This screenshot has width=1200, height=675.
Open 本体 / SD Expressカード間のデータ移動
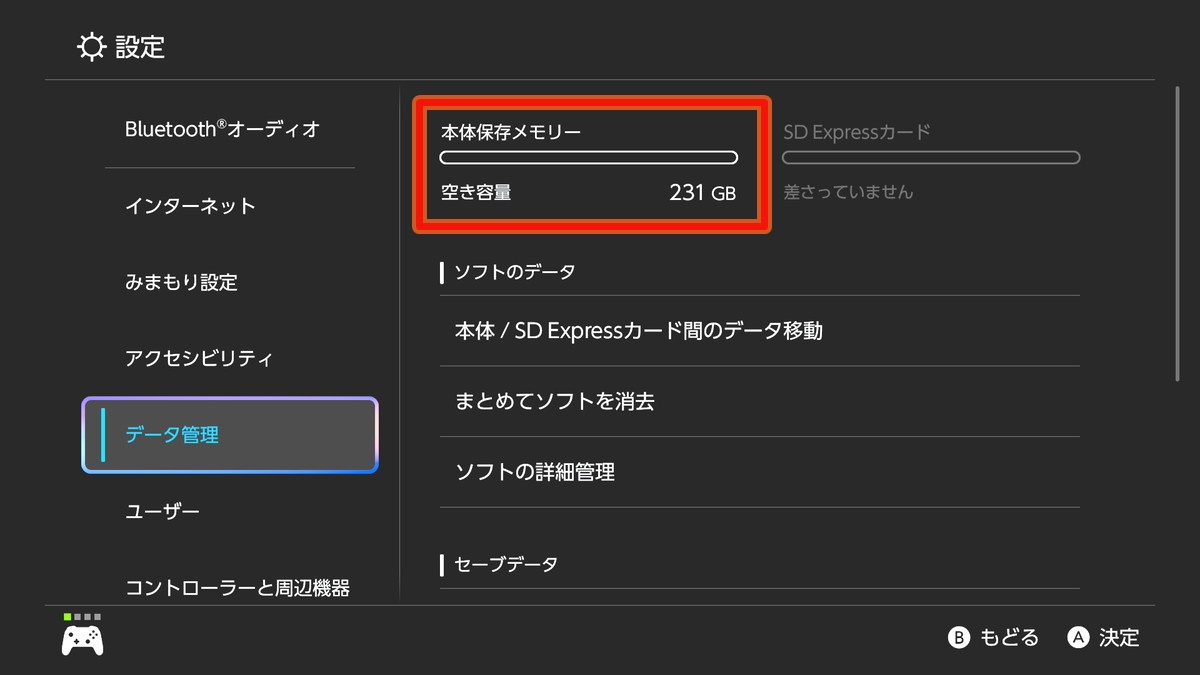638,331
